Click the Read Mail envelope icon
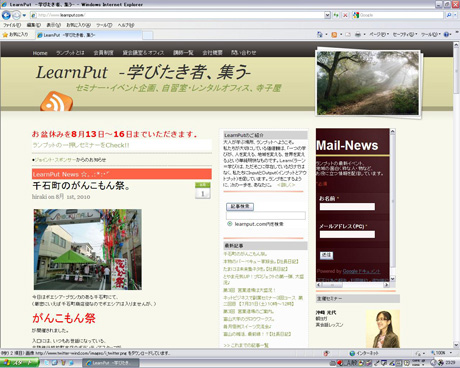The height and width of the screenshot is (368, 460). pos(348,35)
